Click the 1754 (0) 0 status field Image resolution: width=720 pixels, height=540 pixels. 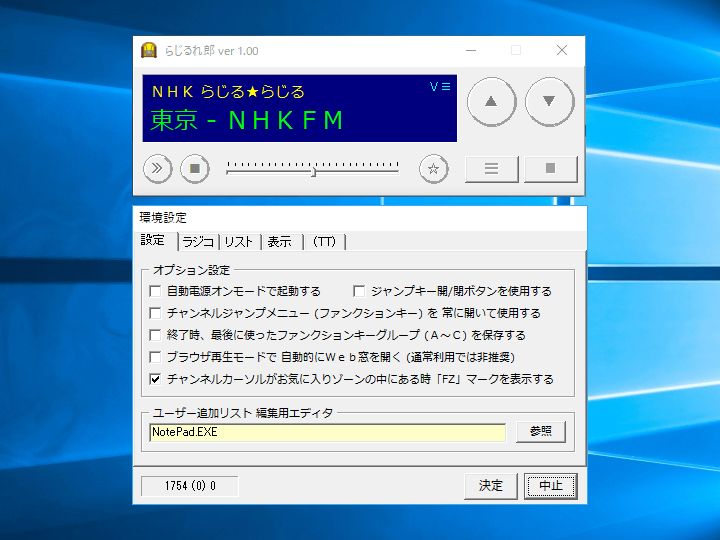pos(190,486)
